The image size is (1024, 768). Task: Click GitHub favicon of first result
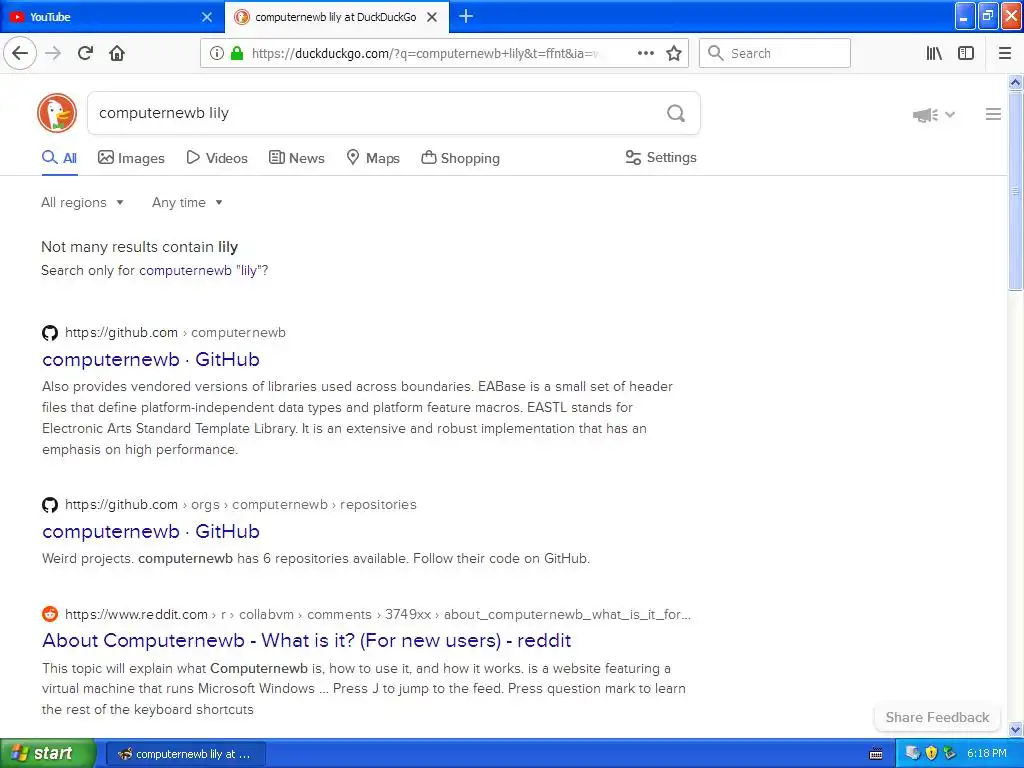click(50, 333)
